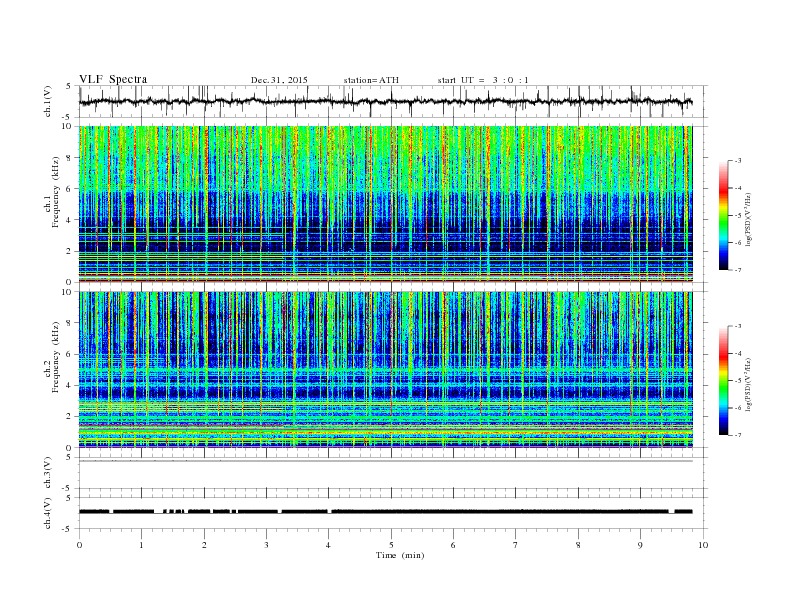Screen dimensions: 792x612
Task: Select the "start UT = 3 :0 :1" text
Action: (483, 80)
